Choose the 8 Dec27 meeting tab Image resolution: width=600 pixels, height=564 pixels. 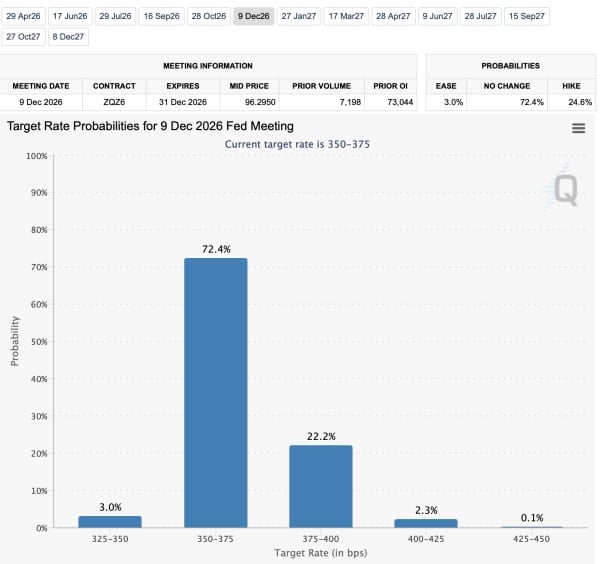pyautogui.click(x=68, y=36)
